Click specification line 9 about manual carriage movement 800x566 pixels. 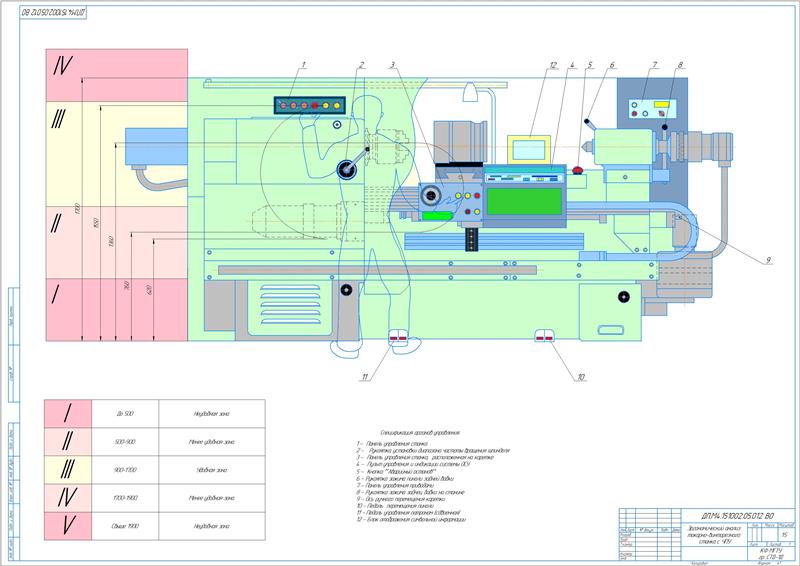[402, 499]
